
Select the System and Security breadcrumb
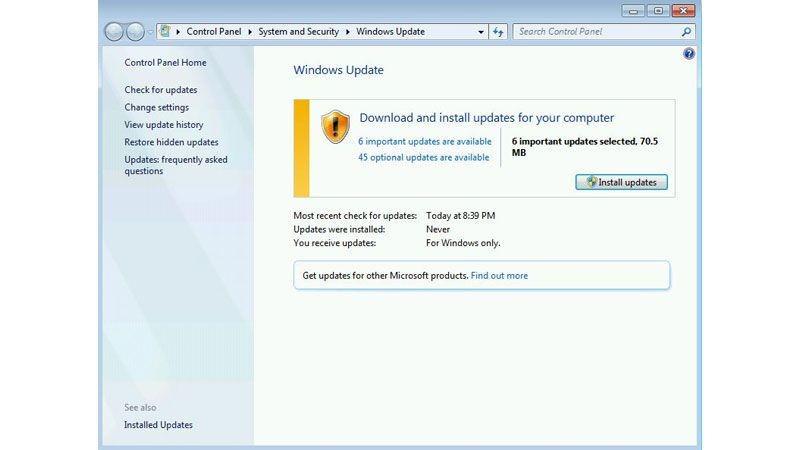(298, 32)
